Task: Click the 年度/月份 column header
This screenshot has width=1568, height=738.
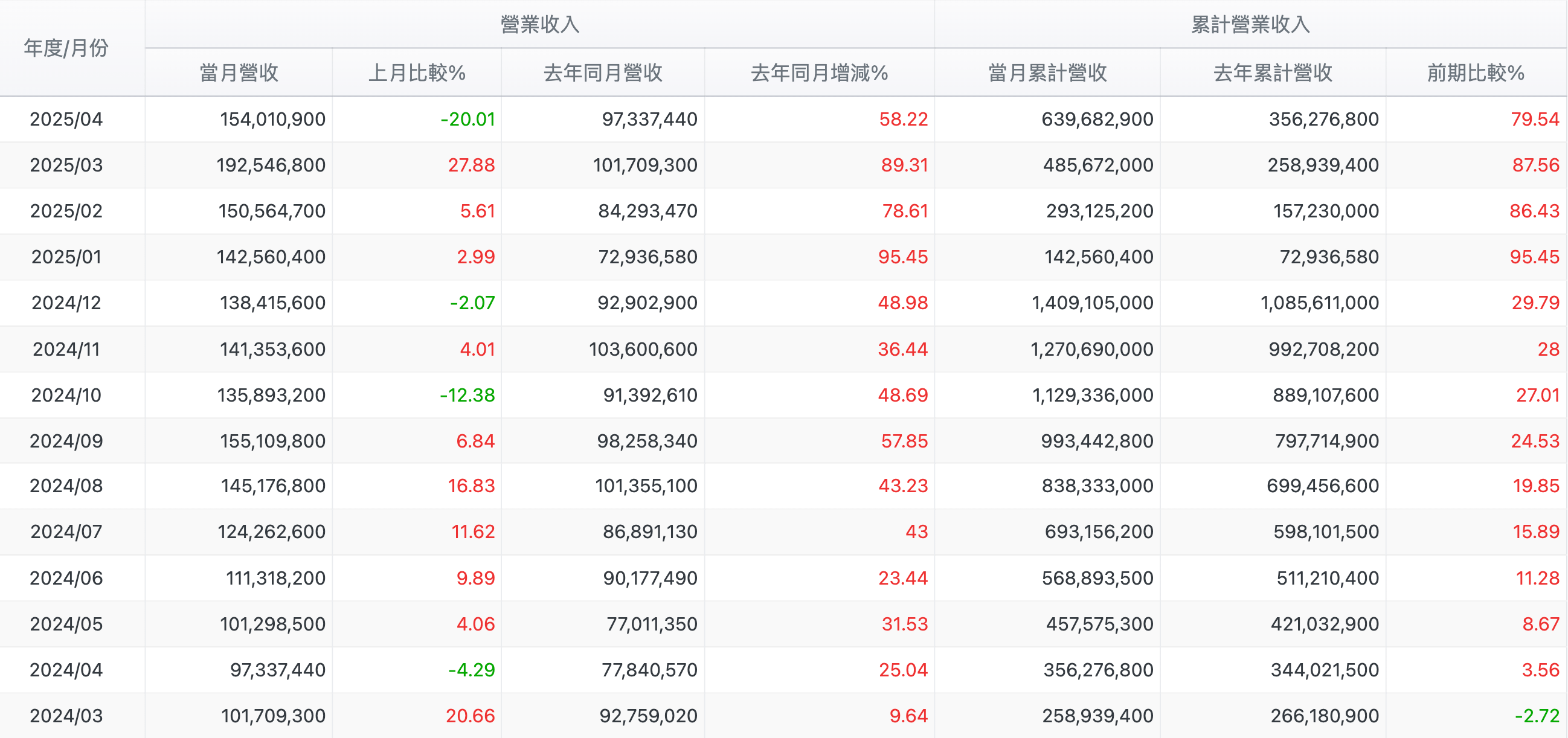Action: [x=66, y=48]
